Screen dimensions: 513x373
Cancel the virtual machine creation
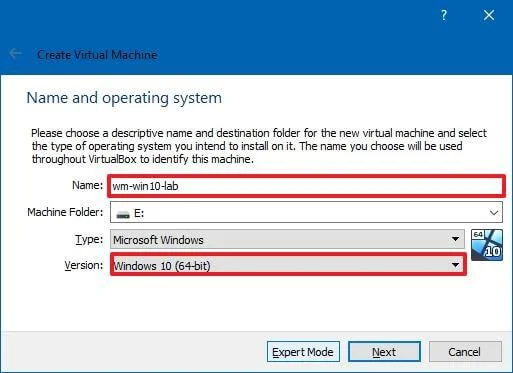(465, 352)
